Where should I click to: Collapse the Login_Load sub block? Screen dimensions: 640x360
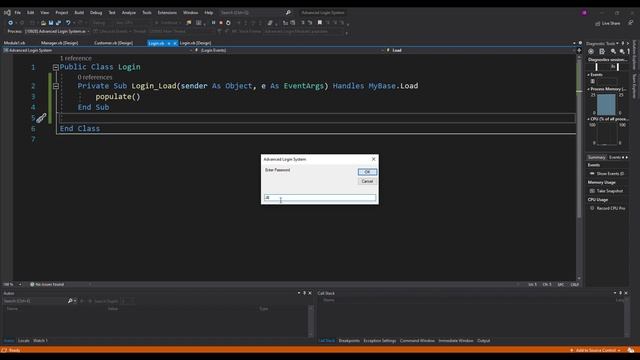click(56, 86)
